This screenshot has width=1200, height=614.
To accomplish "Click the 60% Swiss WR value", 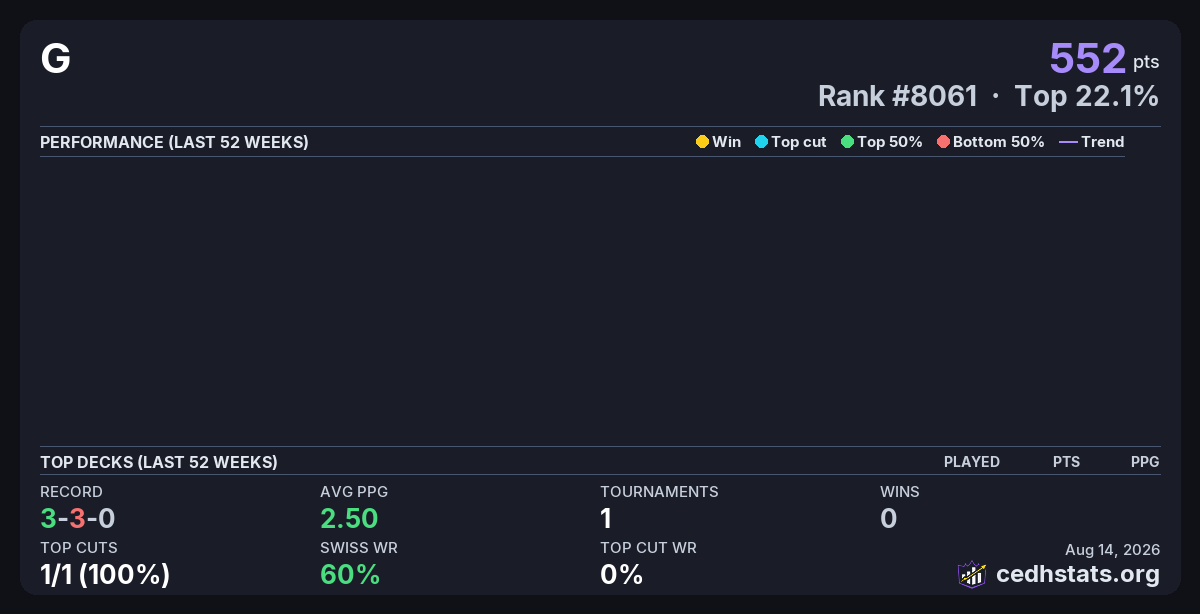I will (x=350, y=574).
